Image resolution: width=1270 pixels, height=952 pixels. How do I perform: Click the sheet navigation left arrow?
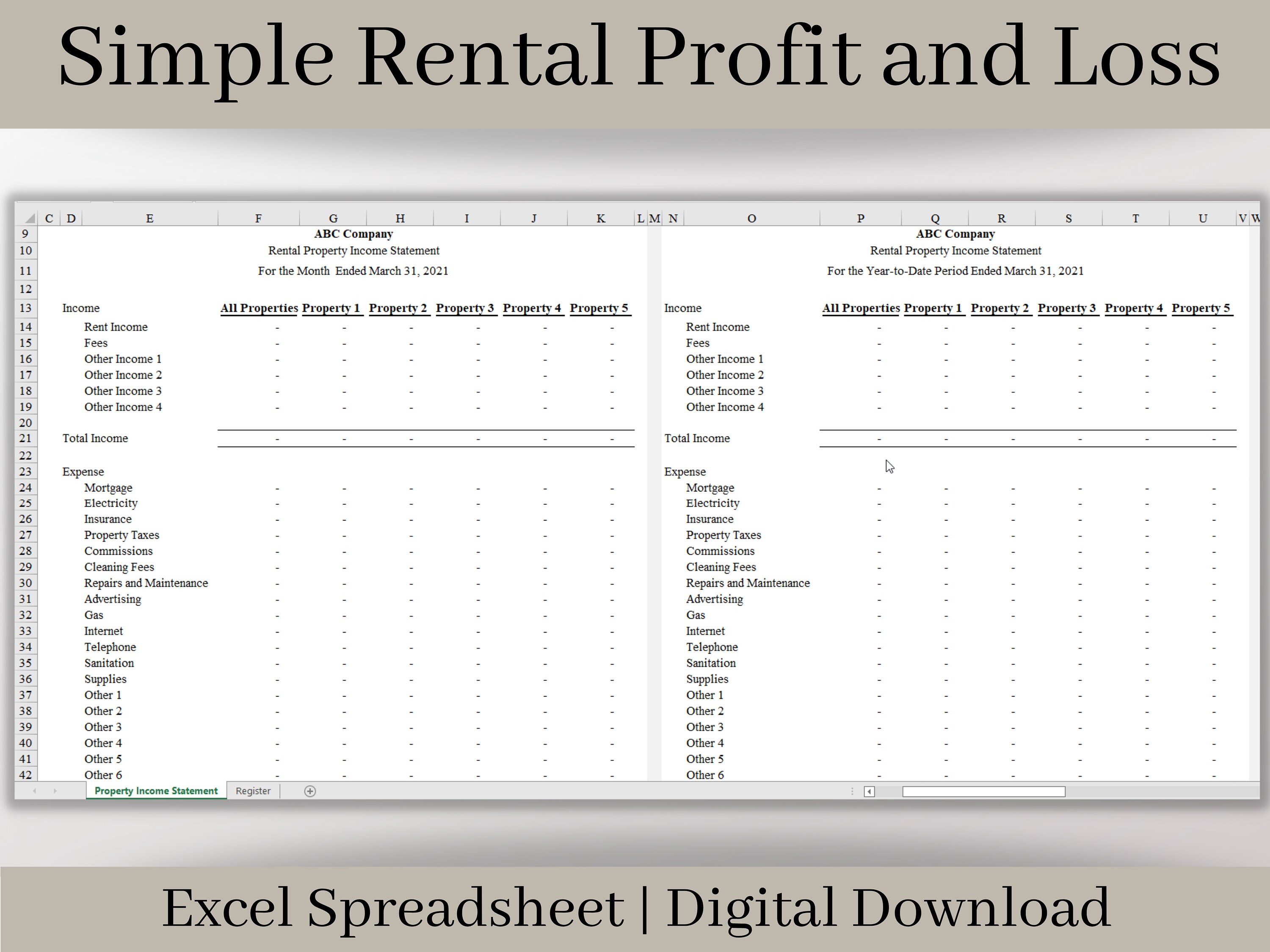click(x=34, y=791)
